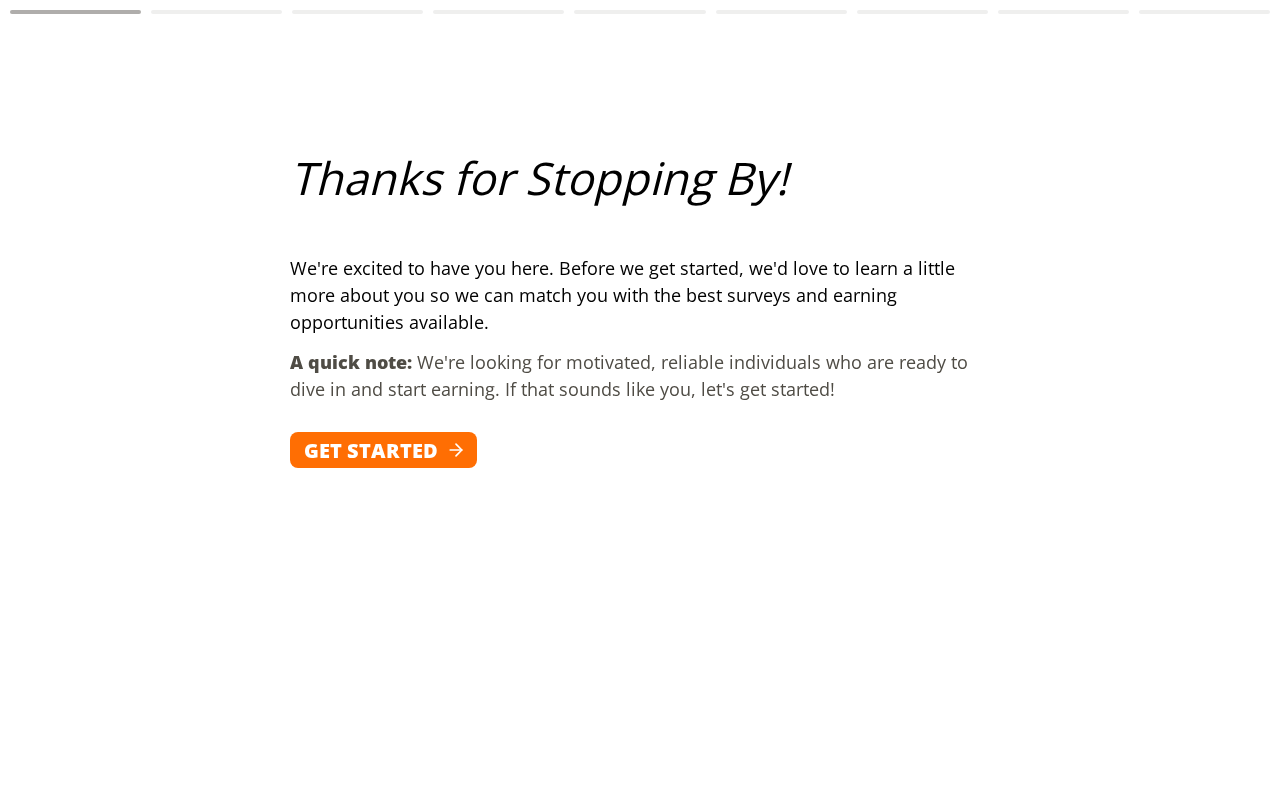Click the bold "A quick note:" label
The image size is (1280, 800).
point(351,362)
